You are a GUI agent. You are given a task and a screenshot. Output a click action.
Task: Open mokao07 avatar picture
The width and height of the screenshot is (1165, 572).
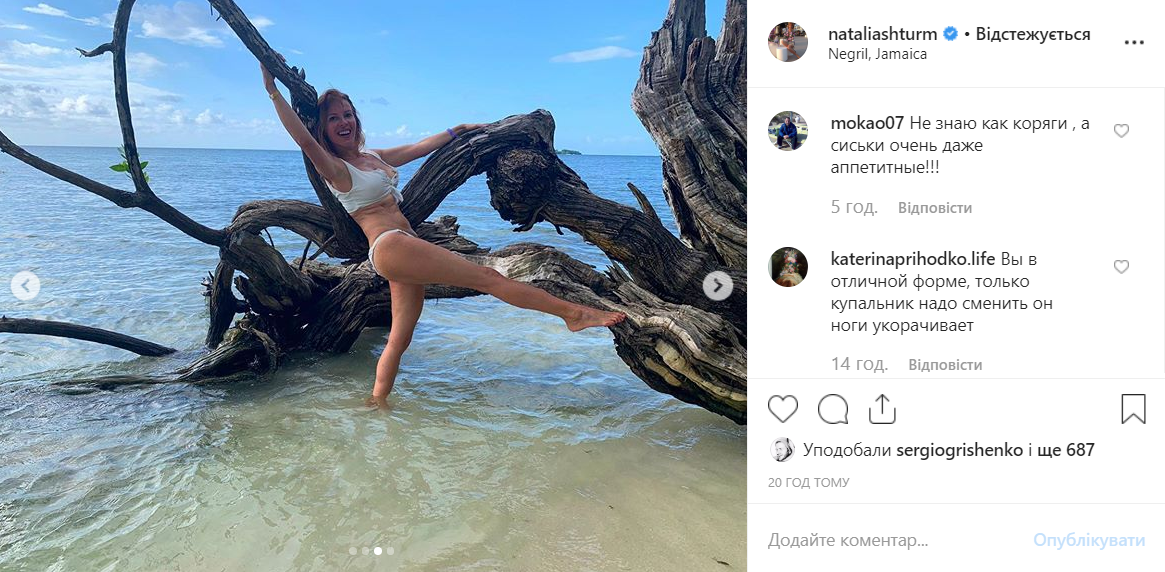788,131
